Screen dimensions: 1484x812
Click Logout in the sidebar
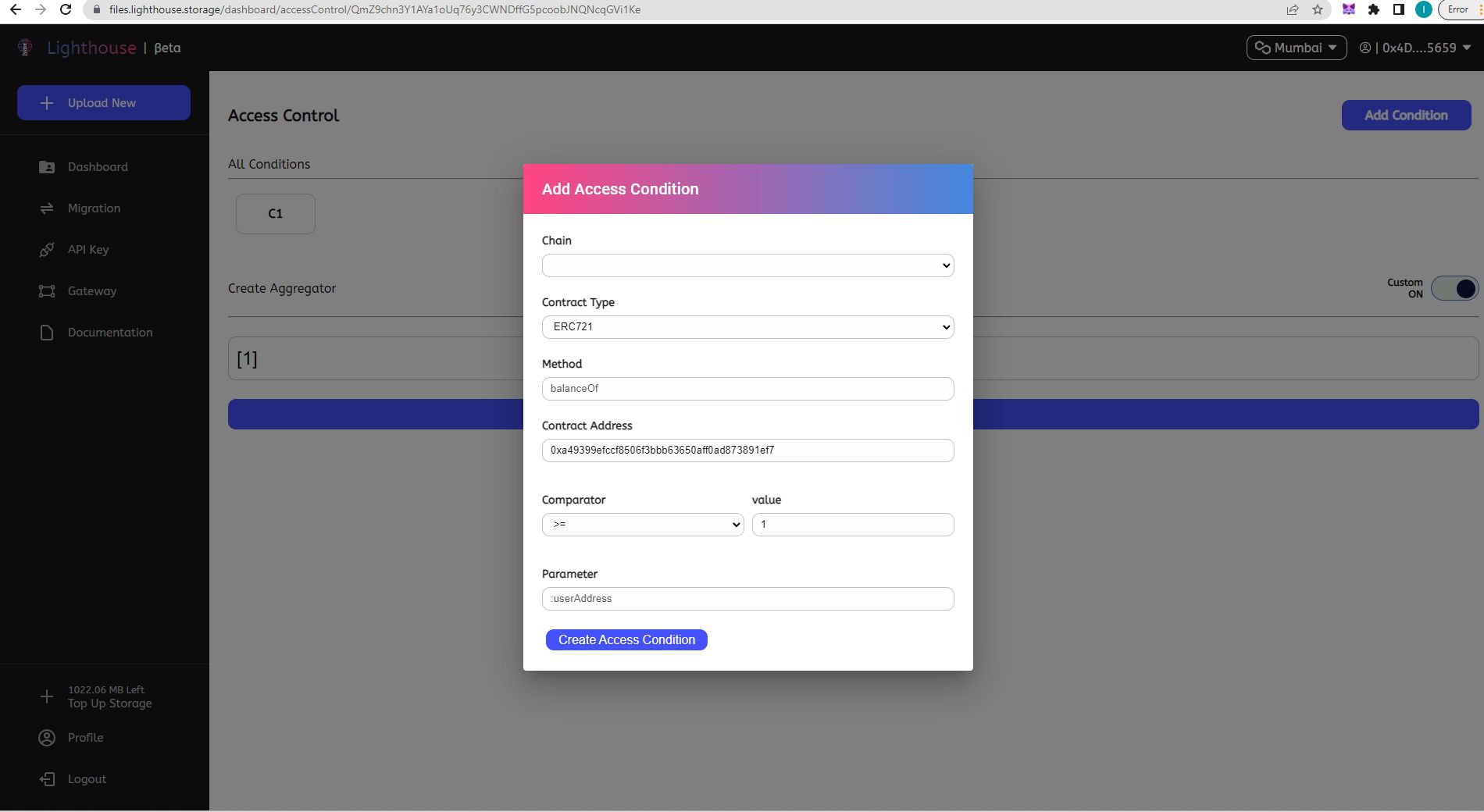[87, 779]
